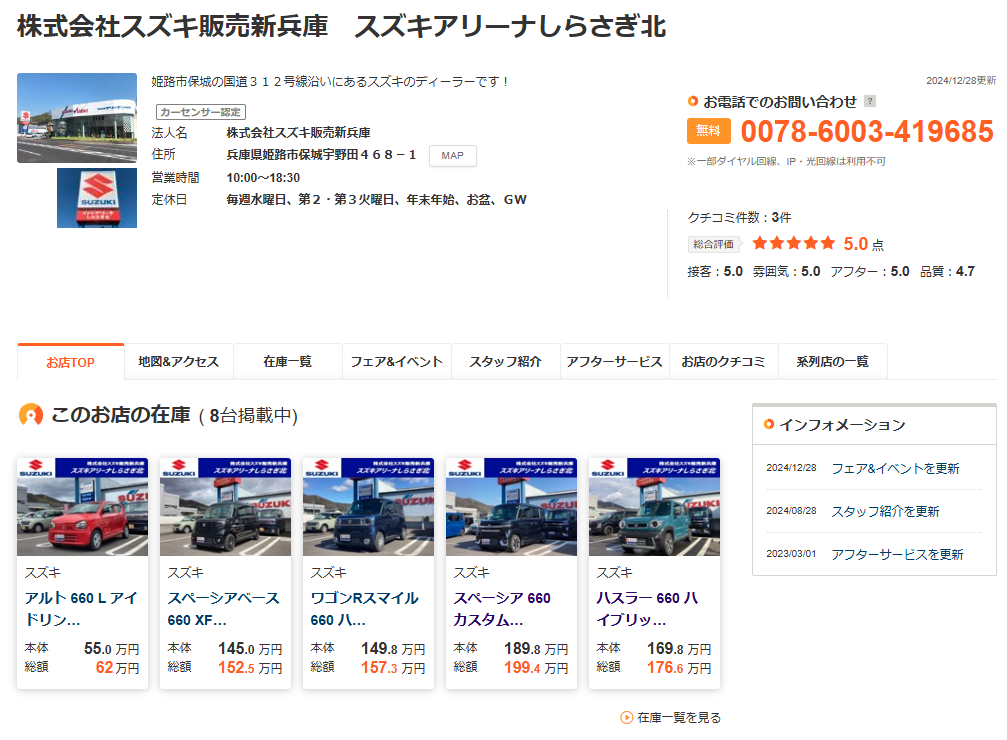Click the arrow icon beside 在庫一覧を見る

click(x=627, y=717)
